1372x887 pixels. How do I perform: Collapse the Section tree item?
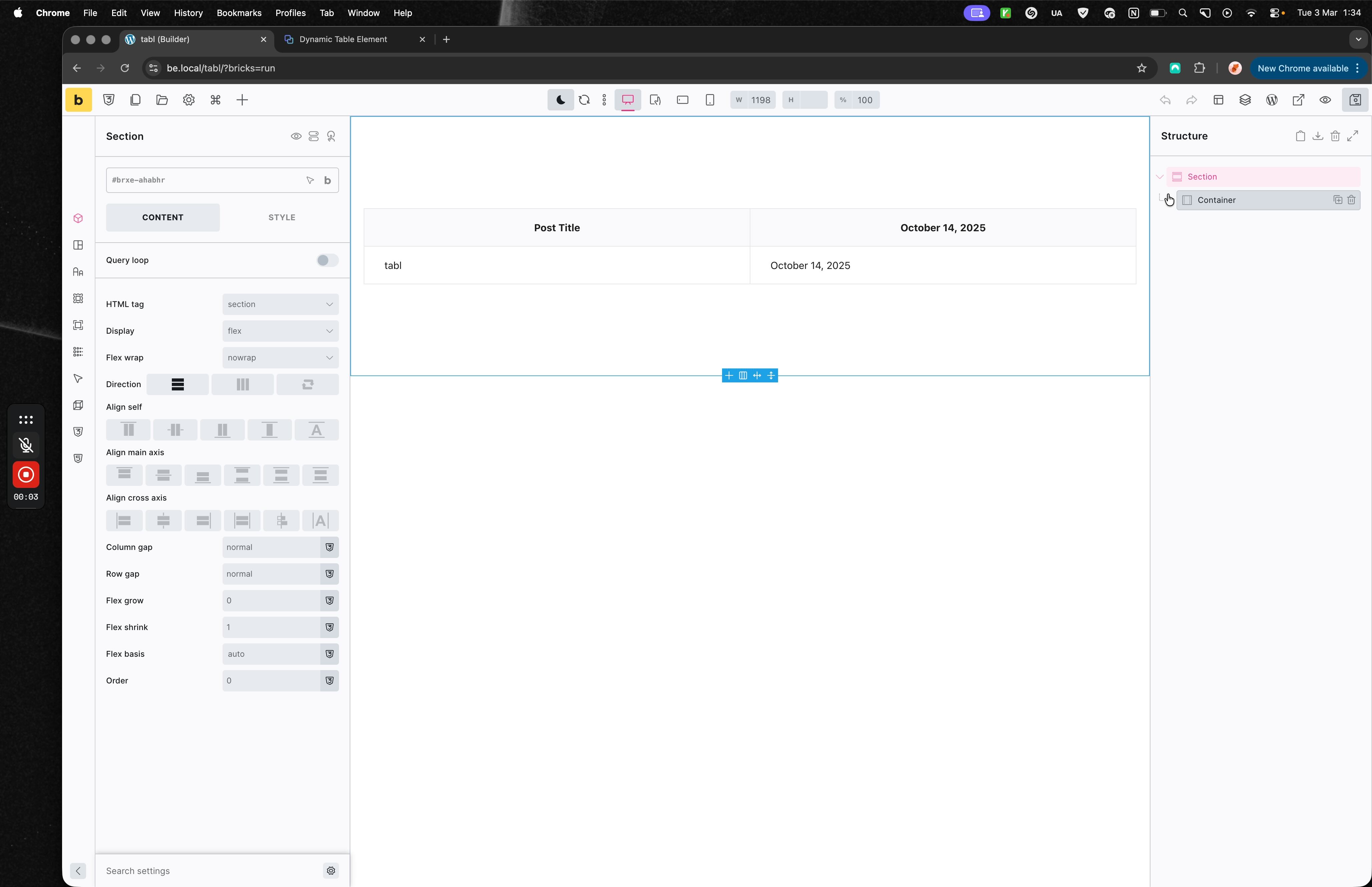click(1159, 177)
